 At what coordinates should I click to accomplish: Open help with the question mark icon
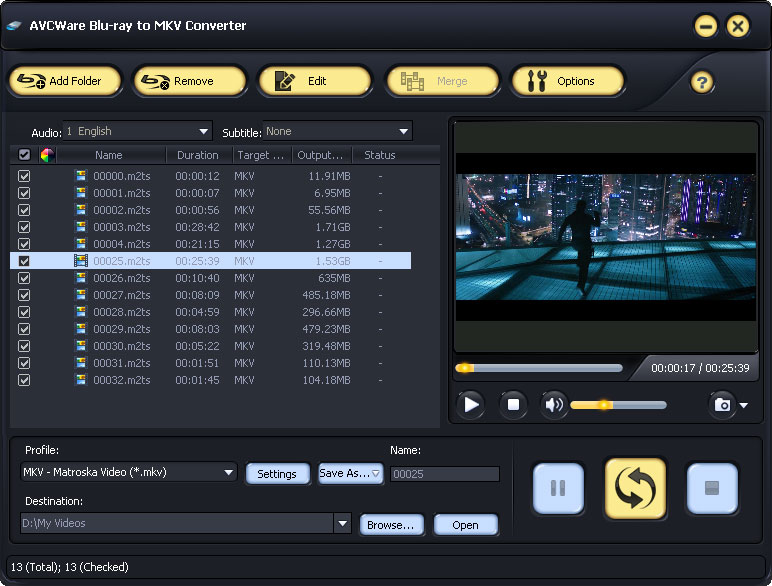coord(702,82)
